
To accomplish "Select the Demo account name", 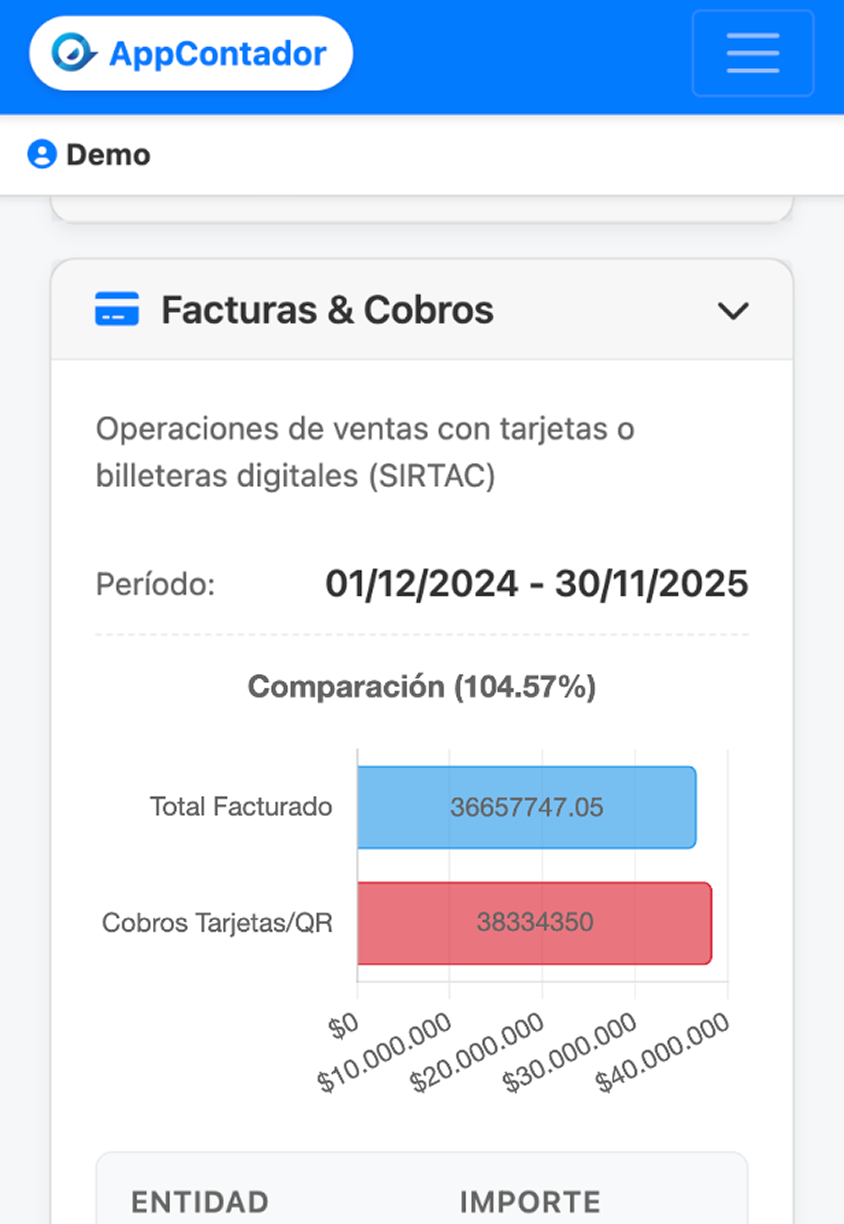I will tap(108, 155).
